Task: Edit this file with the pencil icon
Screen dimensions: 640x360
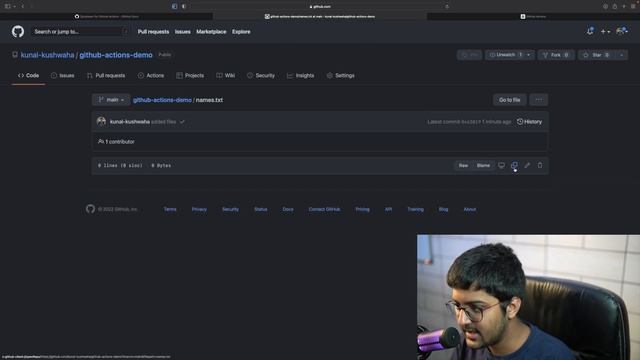Action: point(527,165)
